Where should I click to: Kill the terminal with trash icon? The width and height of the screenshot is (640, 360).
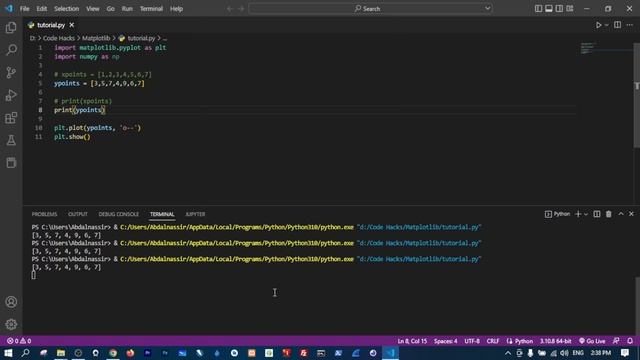(x=609, y=214)
